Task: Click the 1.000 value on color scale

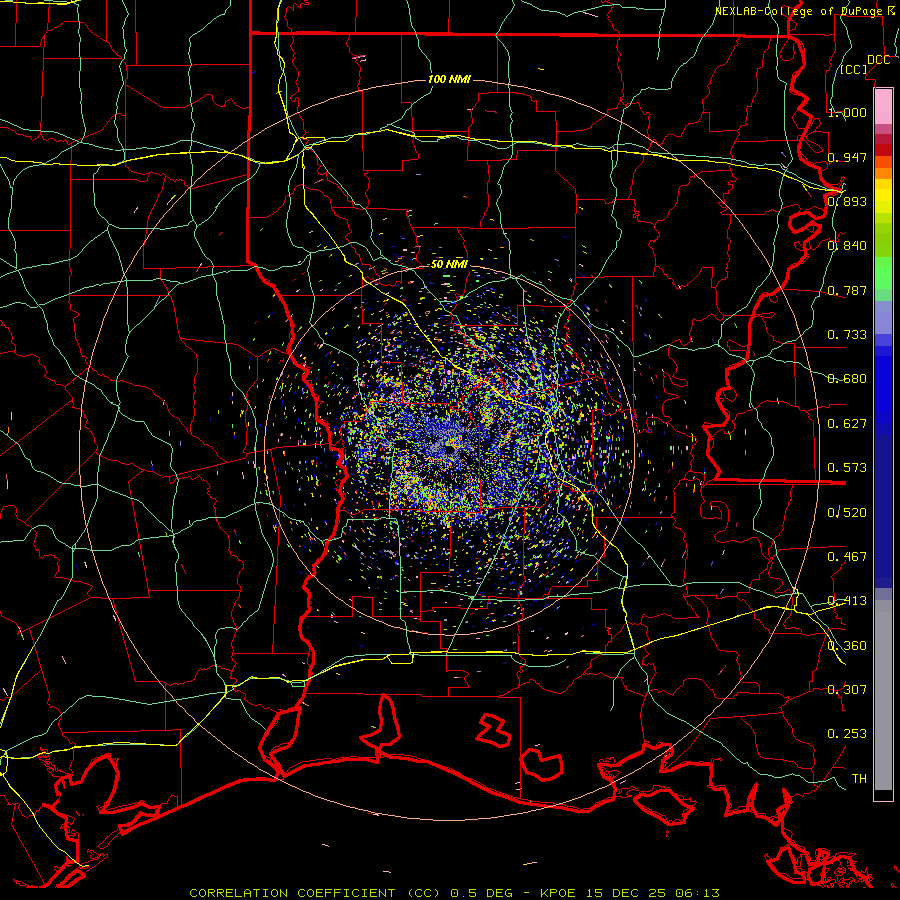Action: 847,112
